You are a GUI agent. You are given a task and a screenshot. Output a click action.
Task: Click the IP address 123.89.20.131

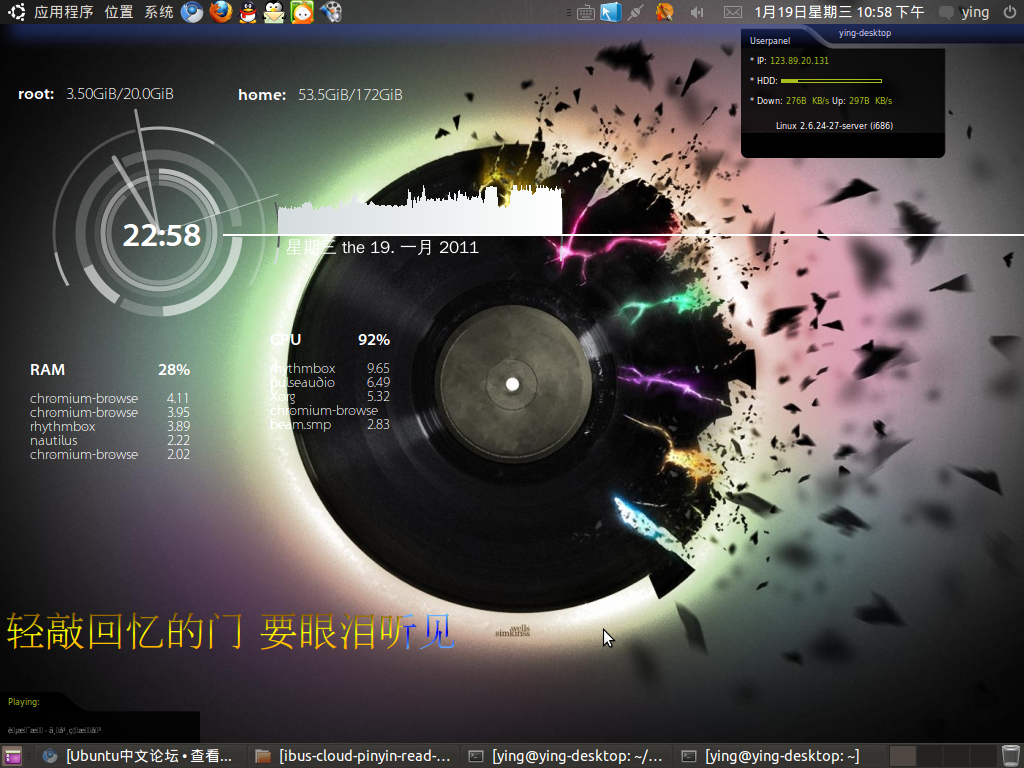coord(799,61)
